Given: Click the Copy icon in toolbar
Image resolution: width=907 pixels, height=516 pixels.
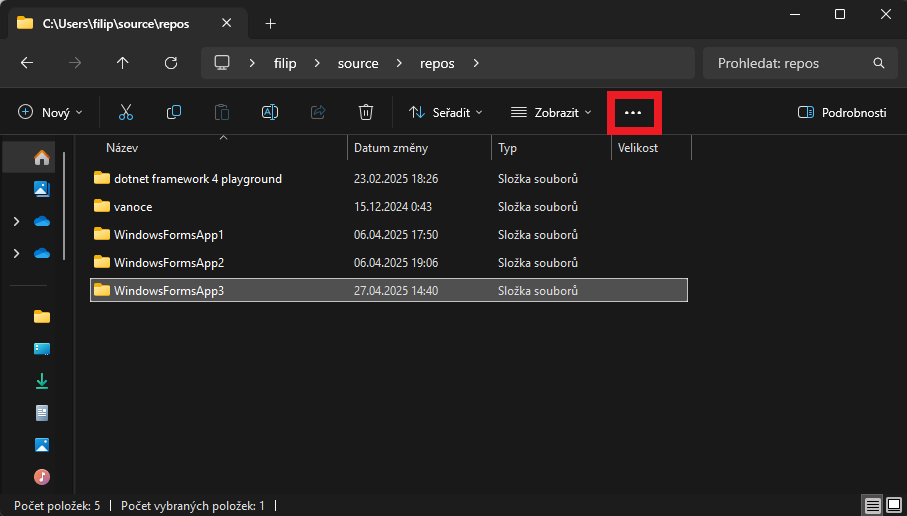Looking at the screenshot, I should tap(174, 113).
